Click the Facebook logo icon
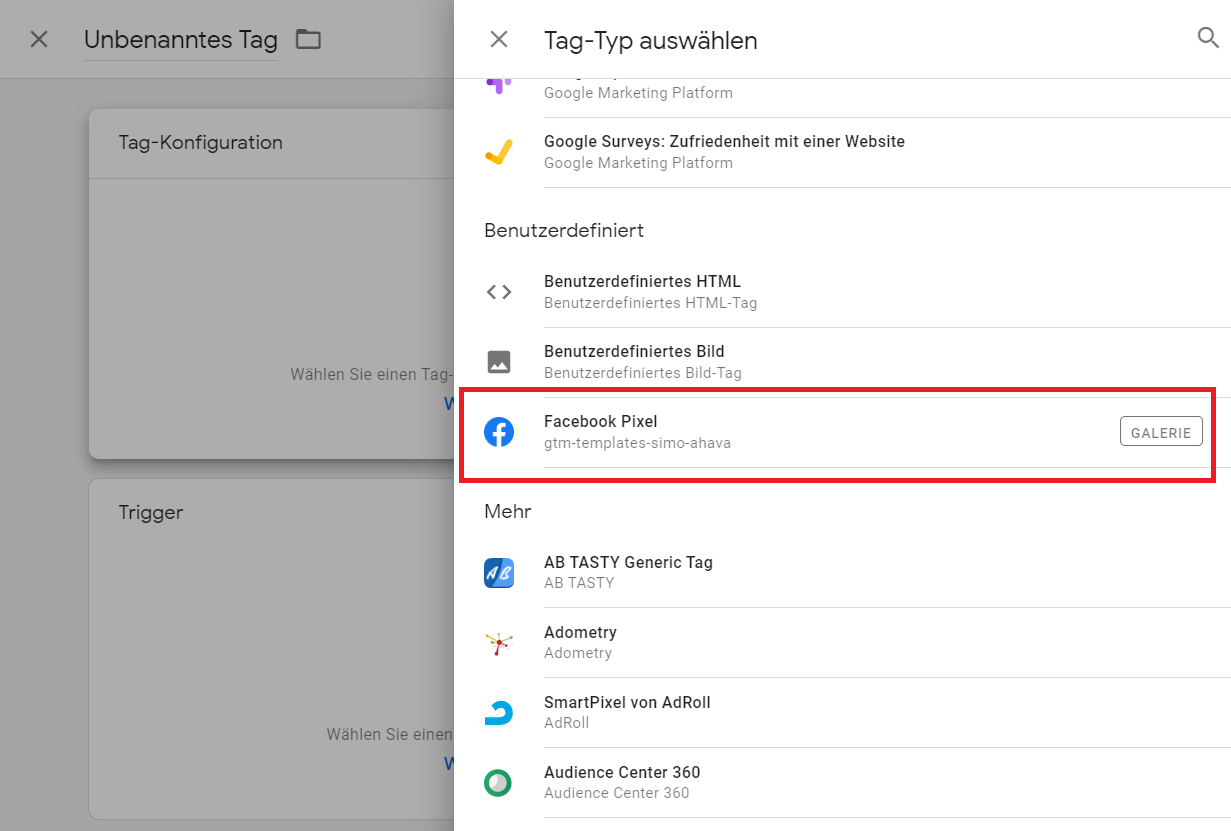Screen dimensions: 1231x831 pyautogui.click(x=499, y=432)
